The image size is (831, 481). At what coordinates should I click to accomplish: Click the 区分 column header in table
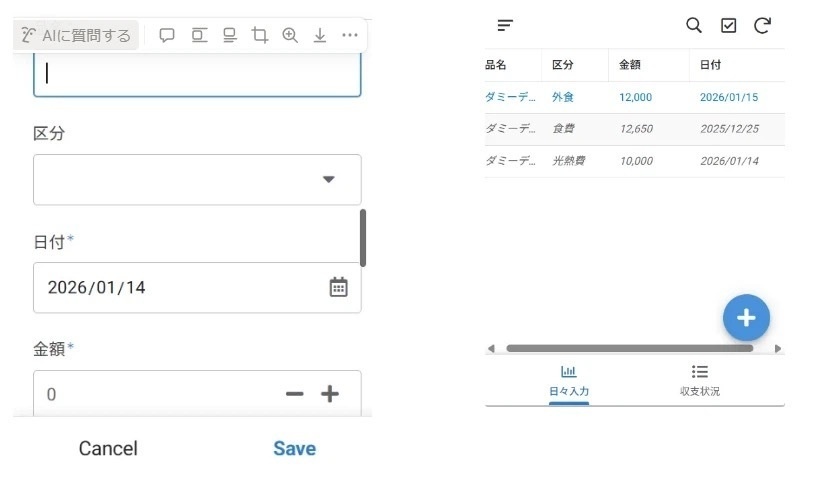(x=563, y=65)
